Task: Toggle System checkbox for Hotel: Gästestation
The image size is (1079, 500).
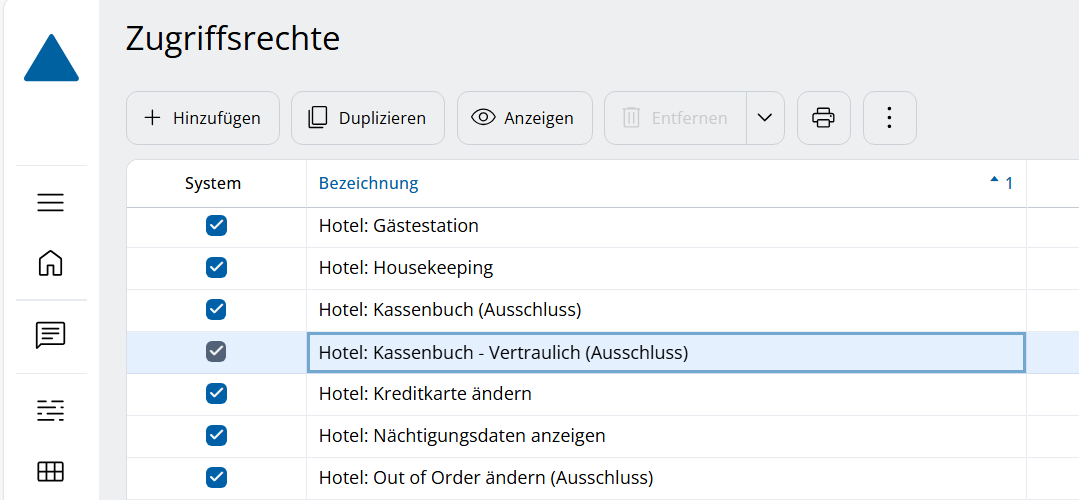Action: (x=216, y=226)
